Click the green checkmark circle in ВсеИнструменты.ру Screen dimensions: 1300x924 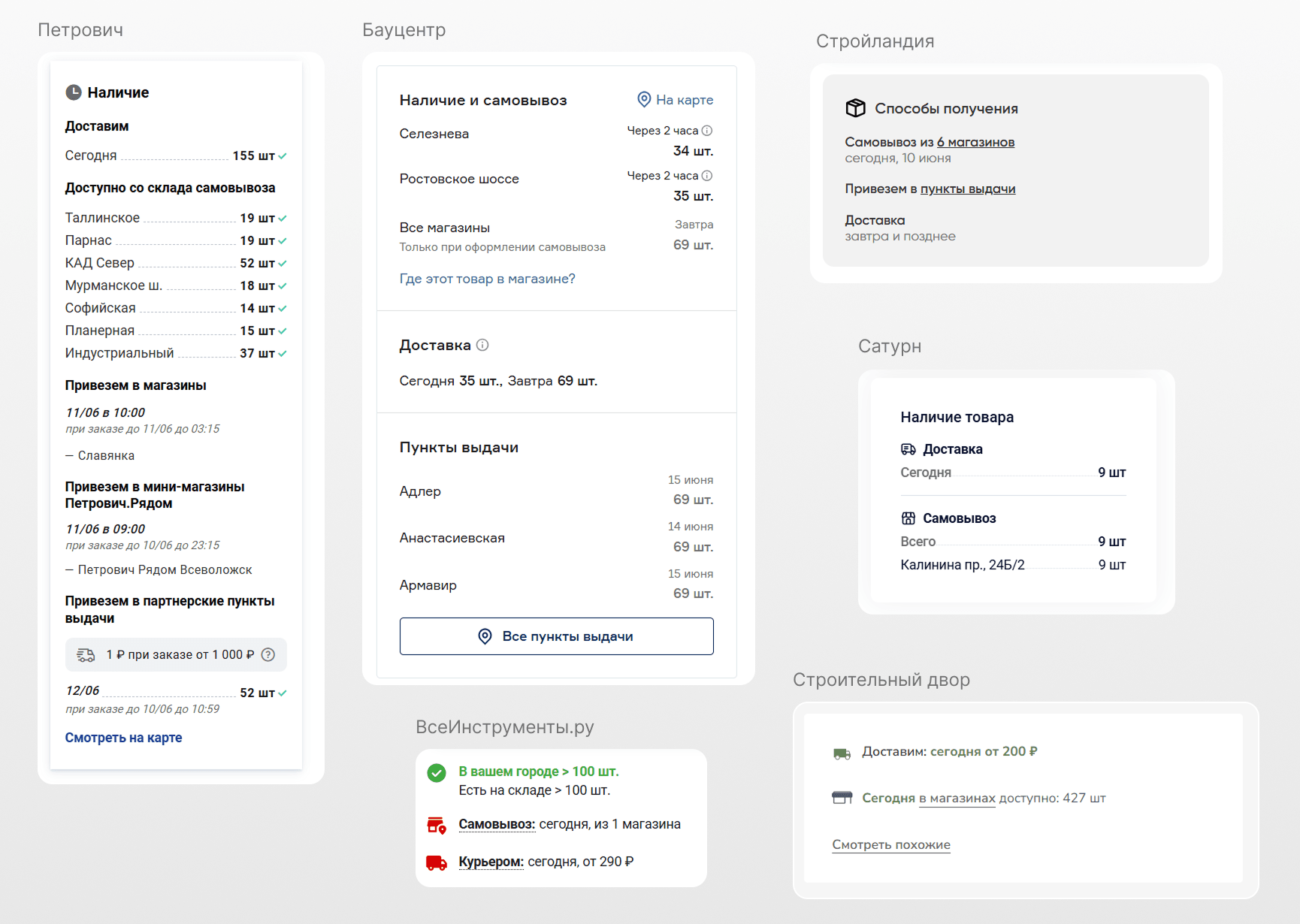pos(437,772)
